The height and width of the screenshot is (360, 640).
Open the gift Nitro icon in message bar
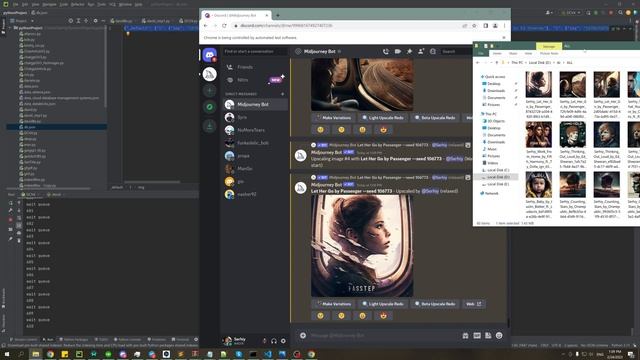point(465,336)
